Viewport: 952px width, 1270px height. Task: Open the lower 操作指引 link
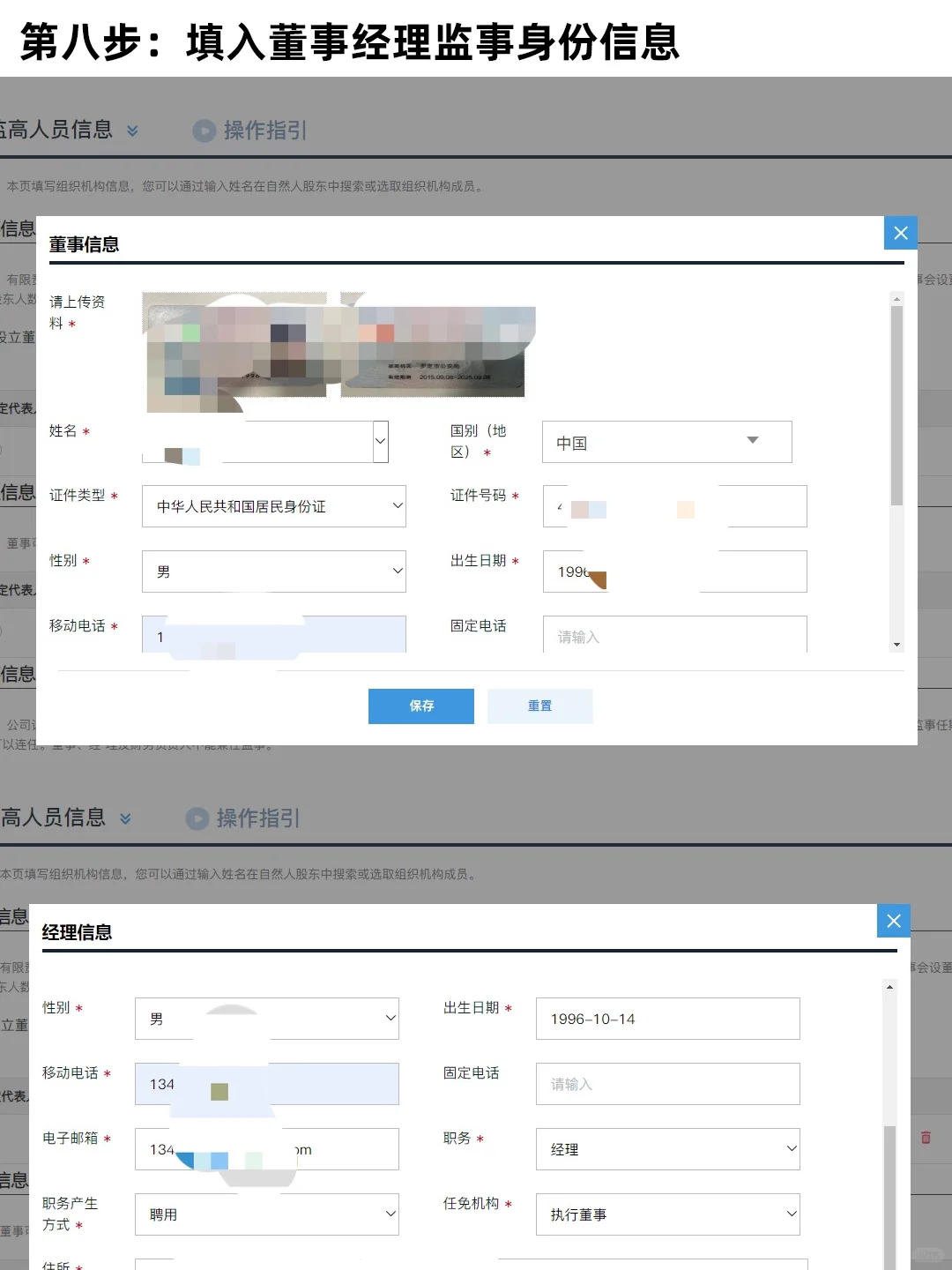click(257, 818)
